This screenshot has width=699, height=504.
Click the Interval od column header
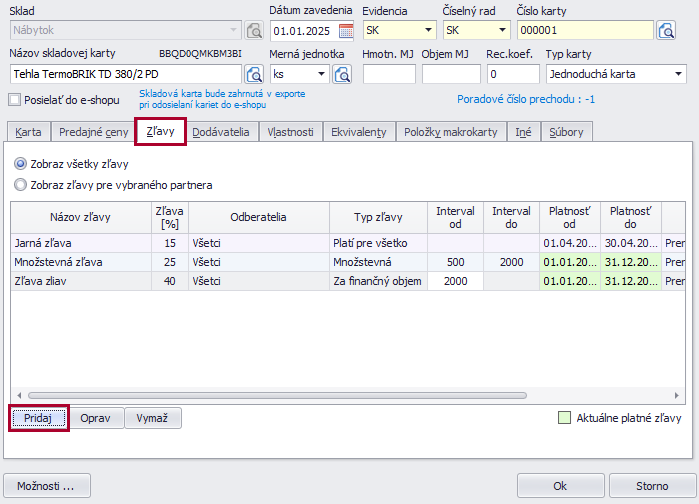[x=455, y=217]
